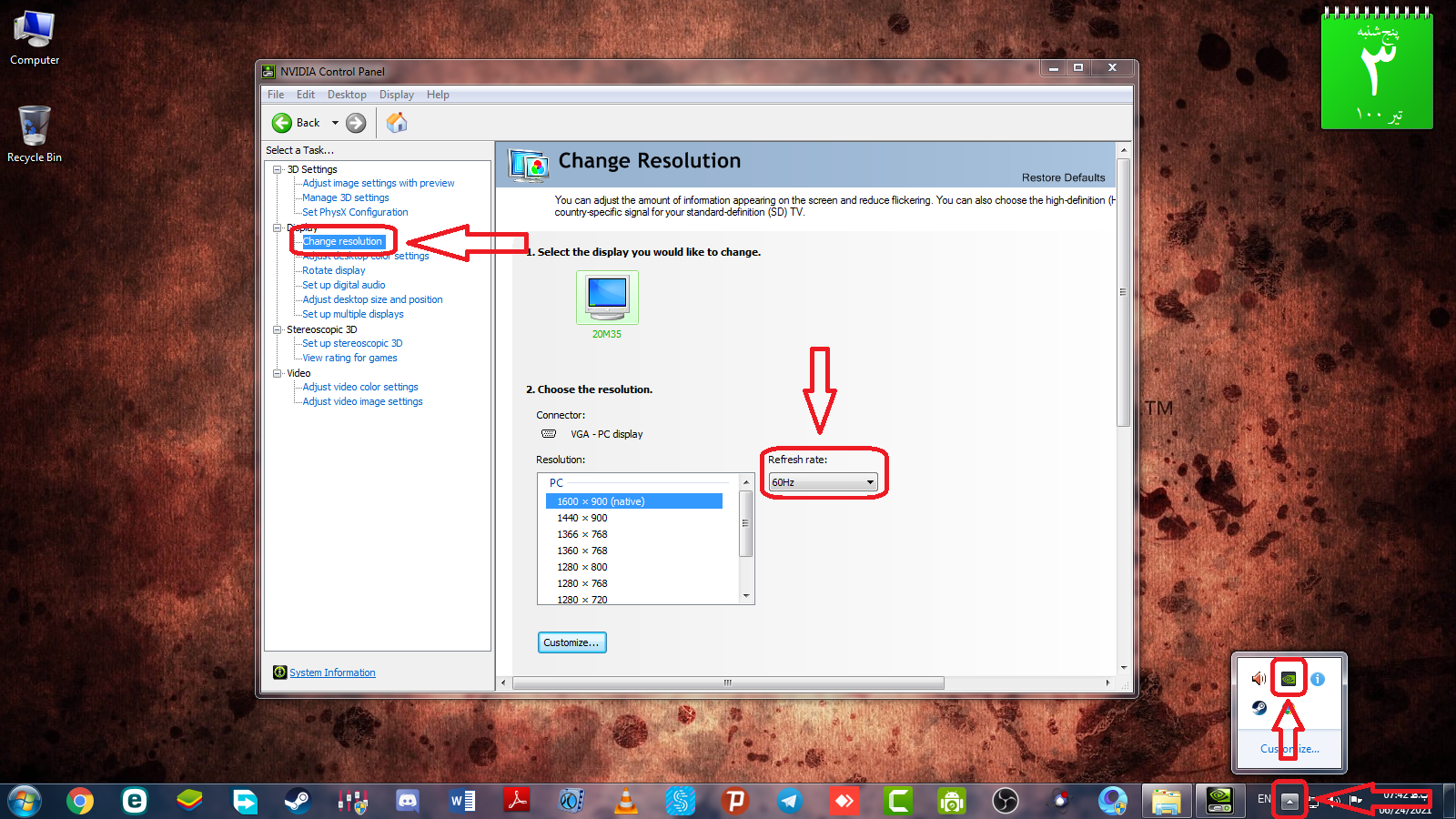Collapse the 3D Settings tree node
Image resolution: width=1456 pixels, height=819 pixels.
pyautogui.click(x=278, y=169)
